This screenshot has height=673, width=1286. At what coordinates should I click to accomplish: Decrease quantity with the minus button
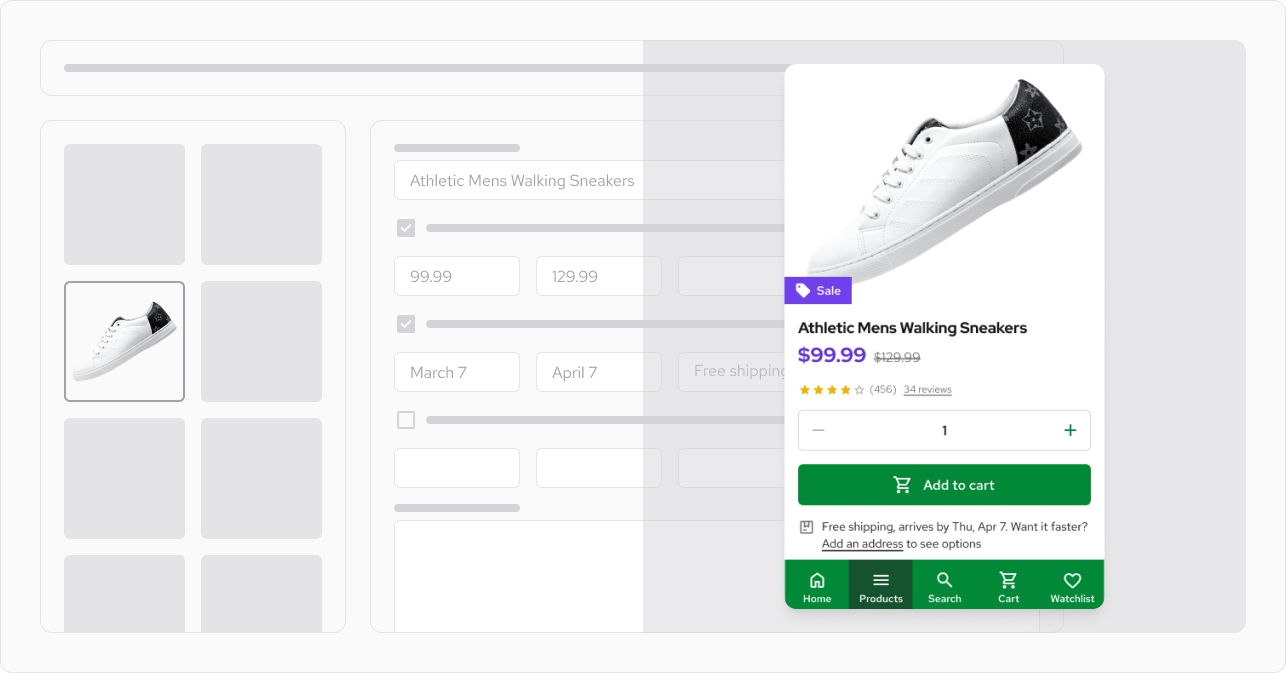coord(818,431)
